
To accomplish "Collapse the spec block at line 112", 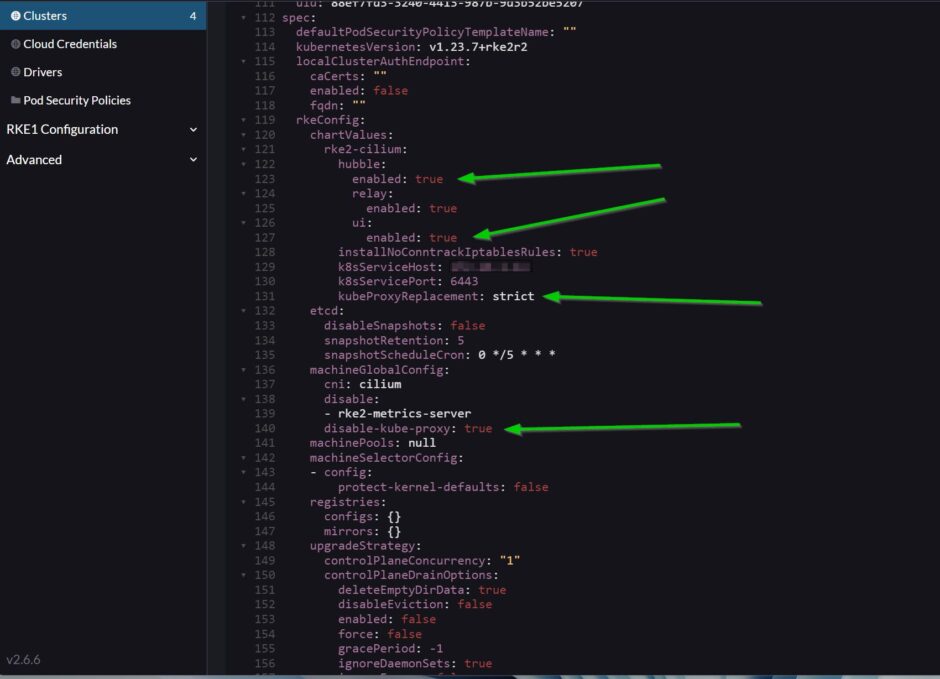I will 244,18.
